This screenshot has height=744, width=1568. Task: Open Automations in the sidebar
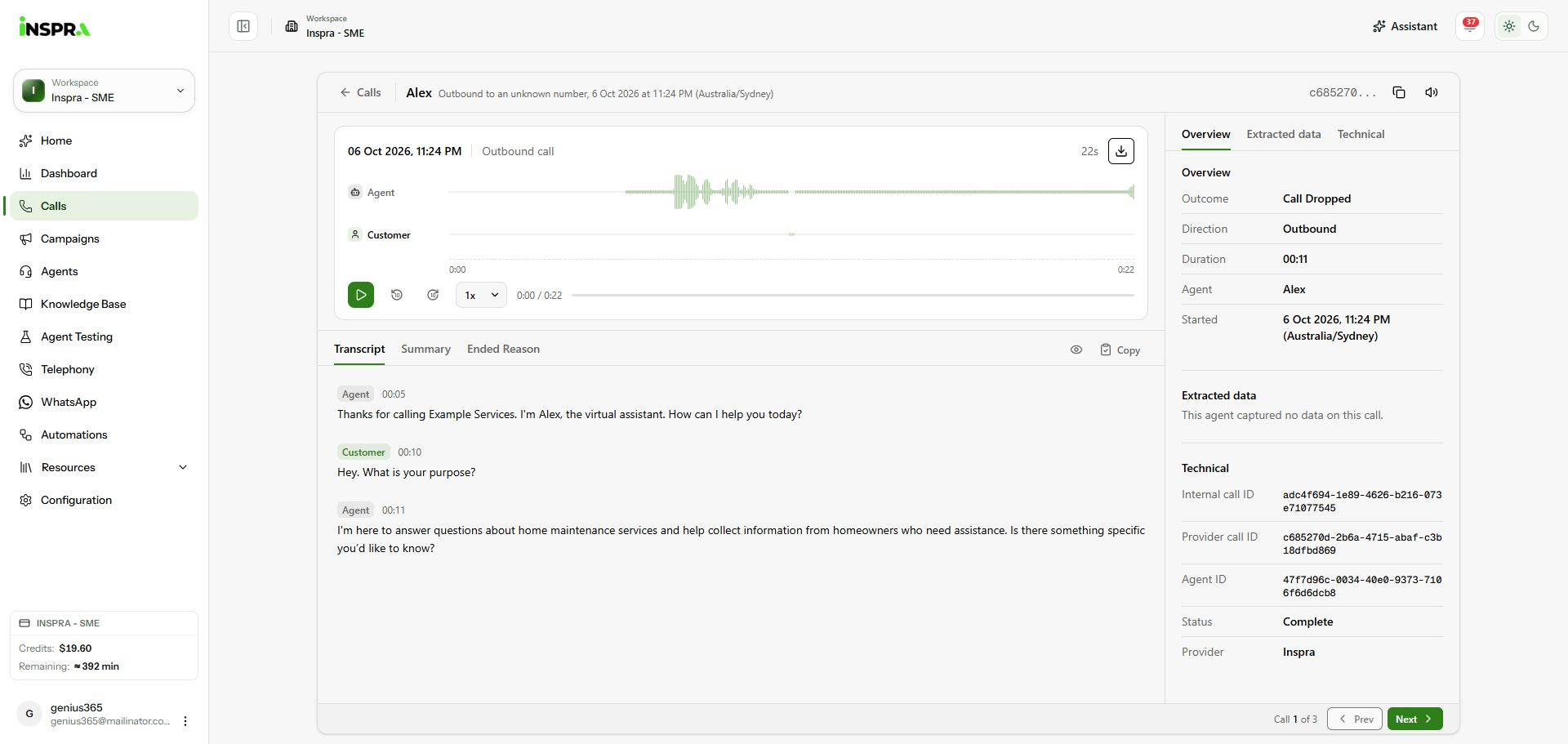pos(104,434)
